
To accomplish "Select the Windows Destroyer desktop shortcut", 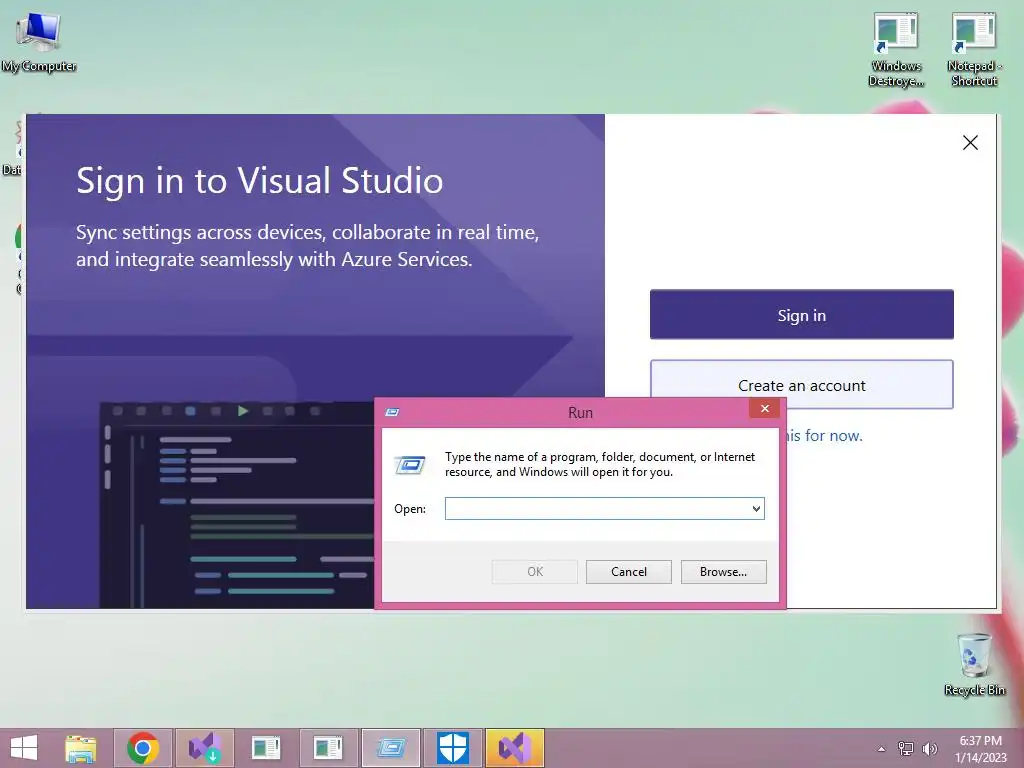I will pos(896,50).
